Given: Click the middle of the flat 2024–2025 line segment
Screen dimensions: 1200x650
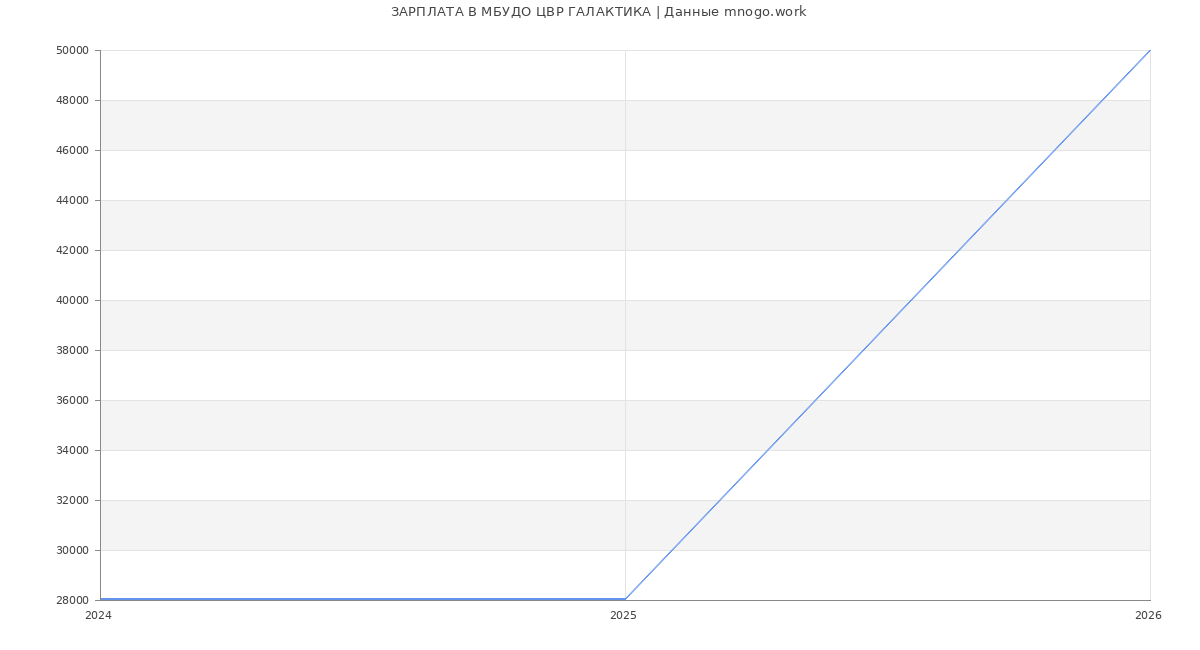Looking at the screenshot, I should pyautogui.click(x=363, y=599).
